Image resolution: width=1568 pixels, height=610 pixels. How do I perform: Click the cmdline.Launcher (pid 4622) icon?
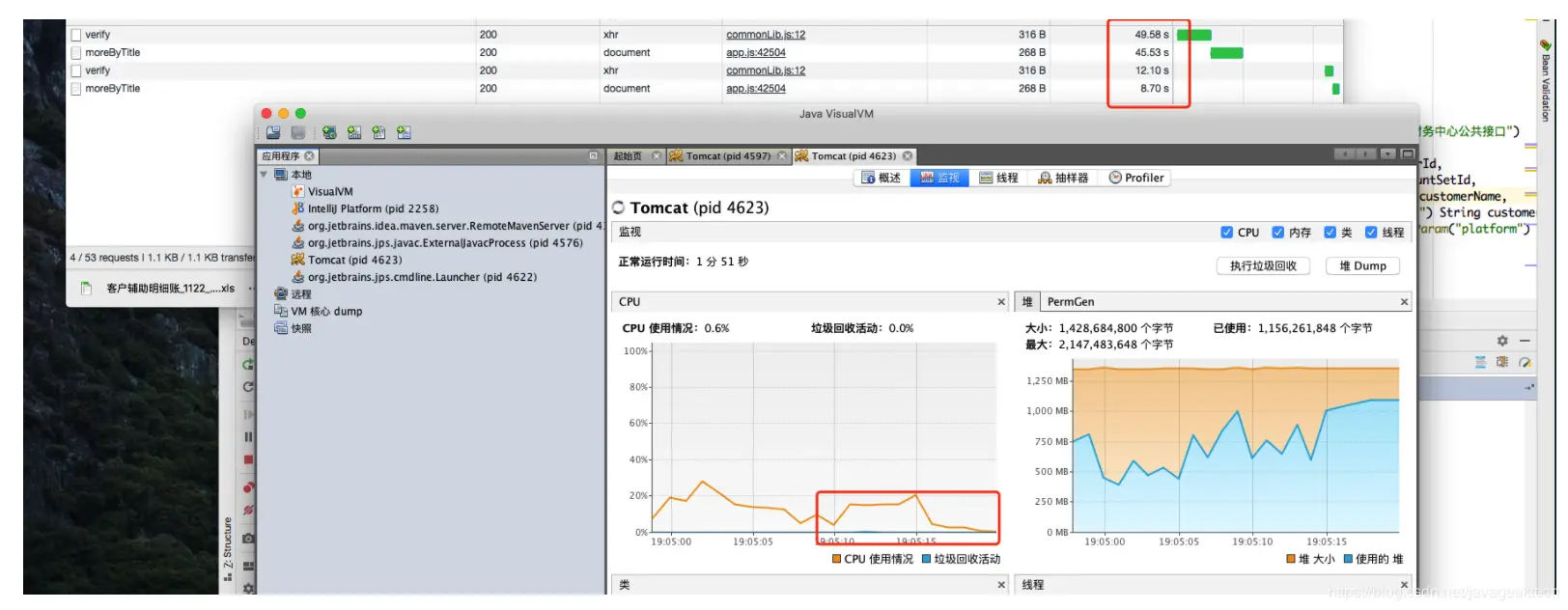click(298, 277)
